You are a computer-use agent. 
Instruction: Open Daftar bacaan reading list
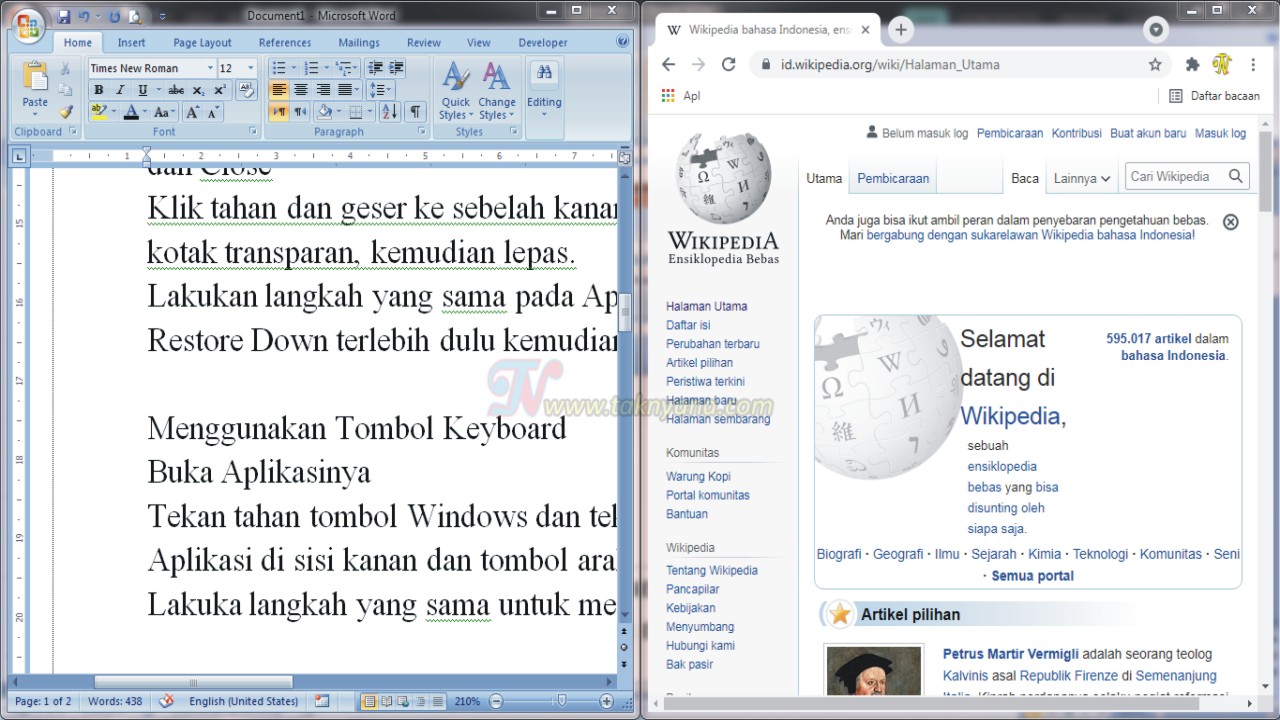1214,96
